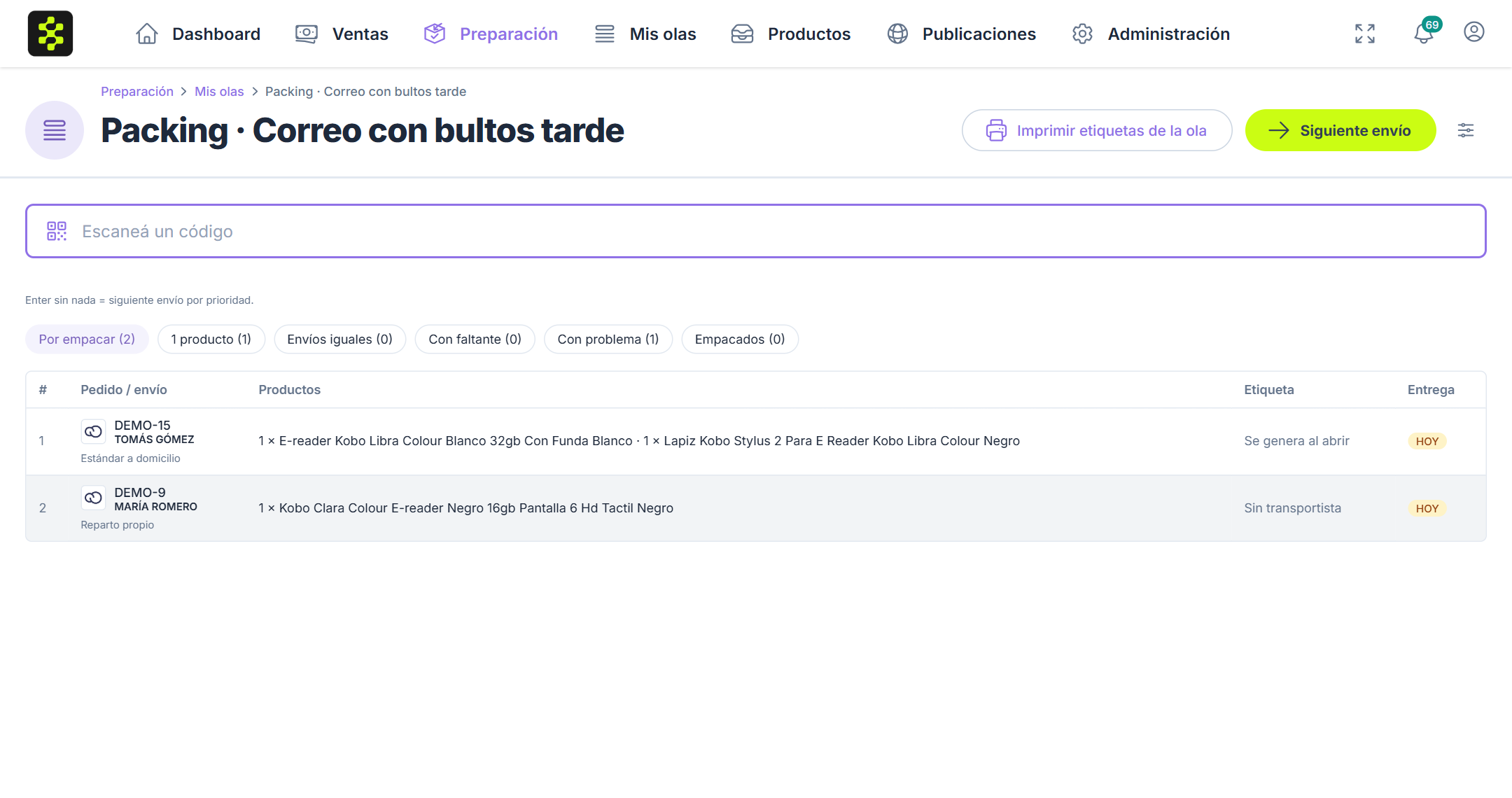1512x798 pixels.
Task: Click HOY badge in DEMO-15 row
Action: click(1427, 441)
